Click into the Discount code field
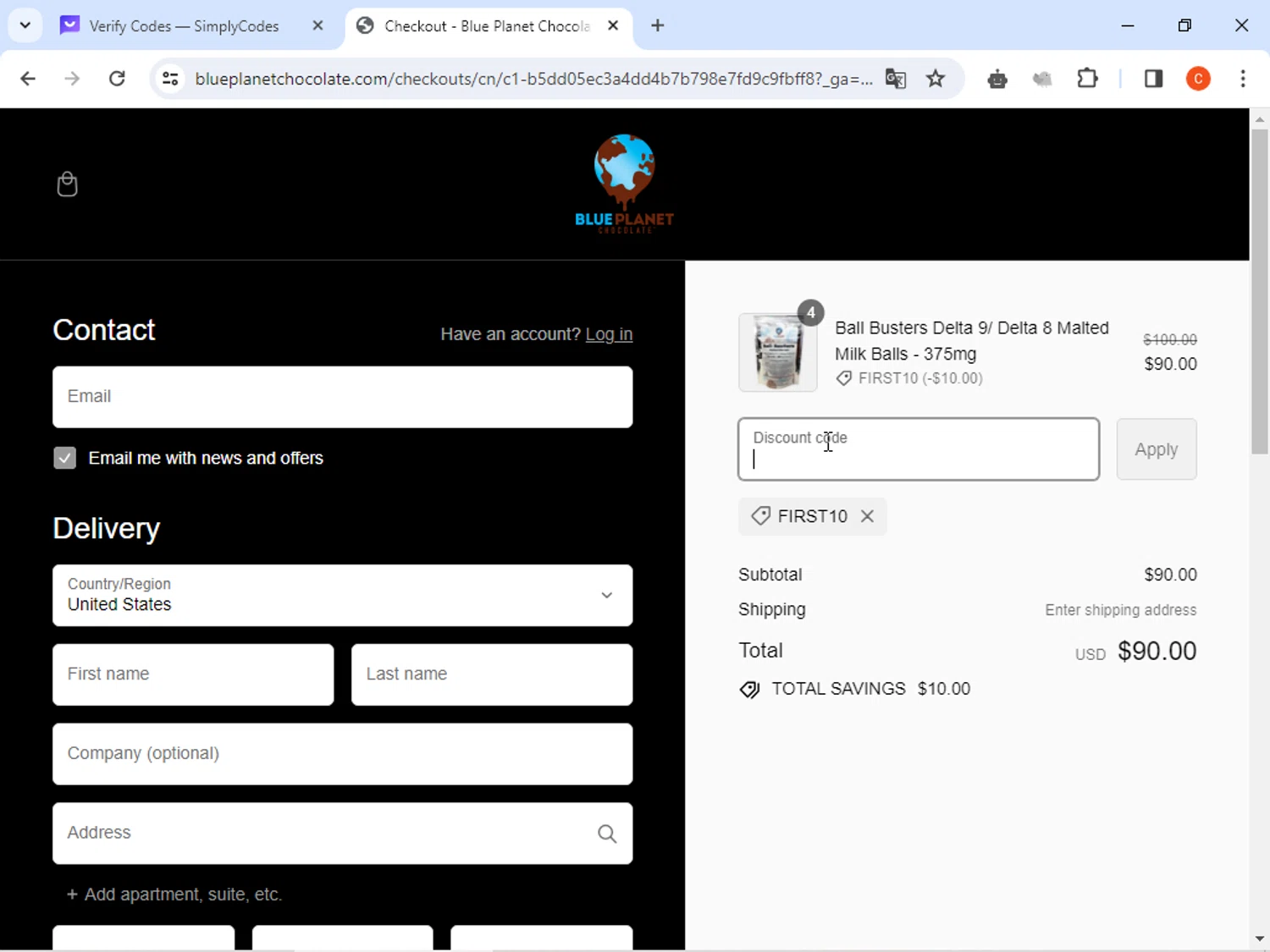 [x=919, y=449]
